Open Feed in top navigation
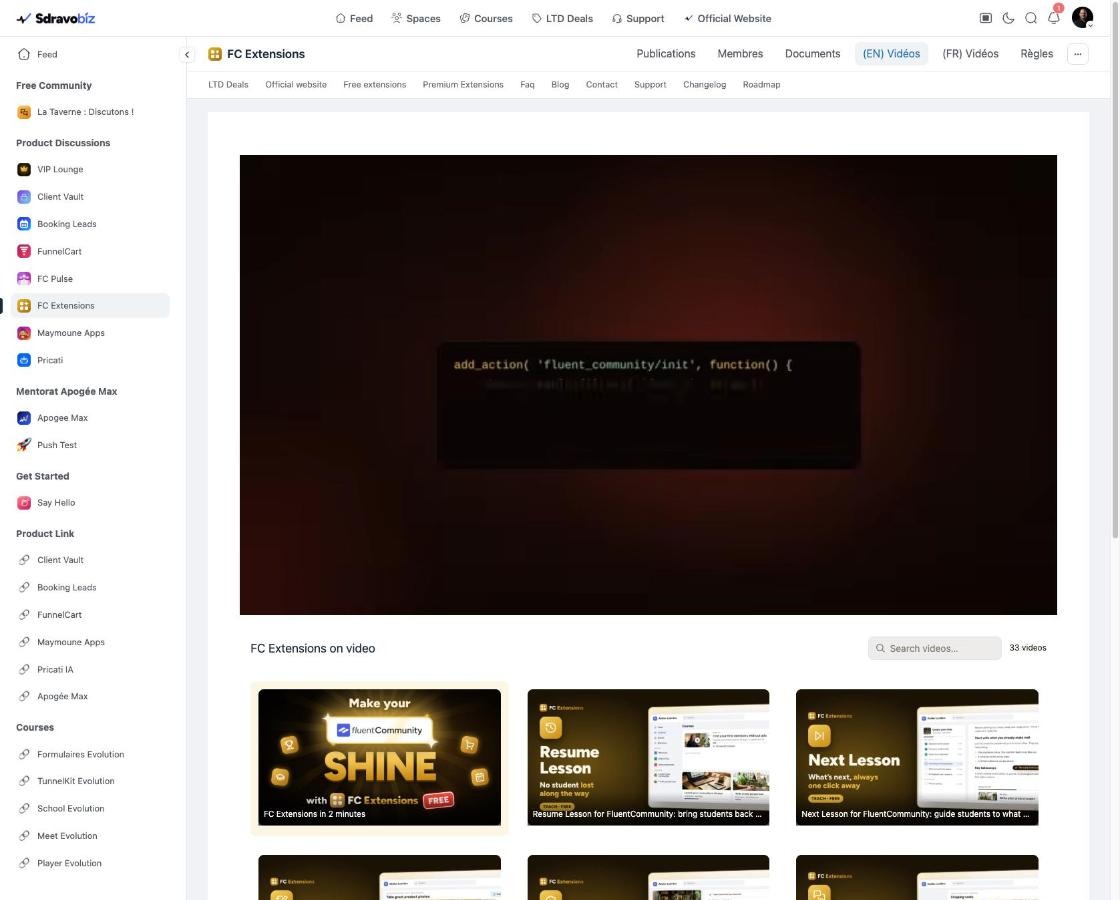Screen dimensions: 1120x900 coord(354,19)
